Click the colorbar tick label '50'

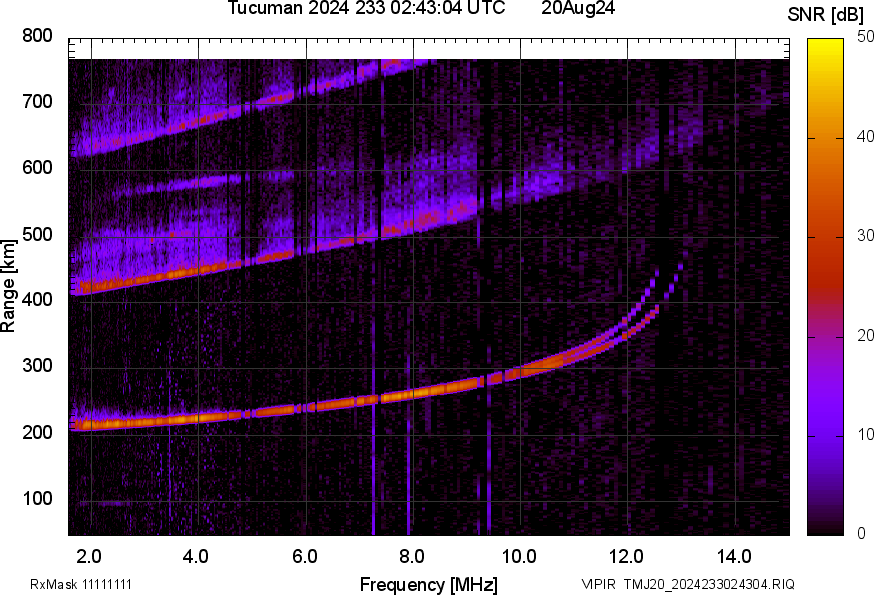865,37
